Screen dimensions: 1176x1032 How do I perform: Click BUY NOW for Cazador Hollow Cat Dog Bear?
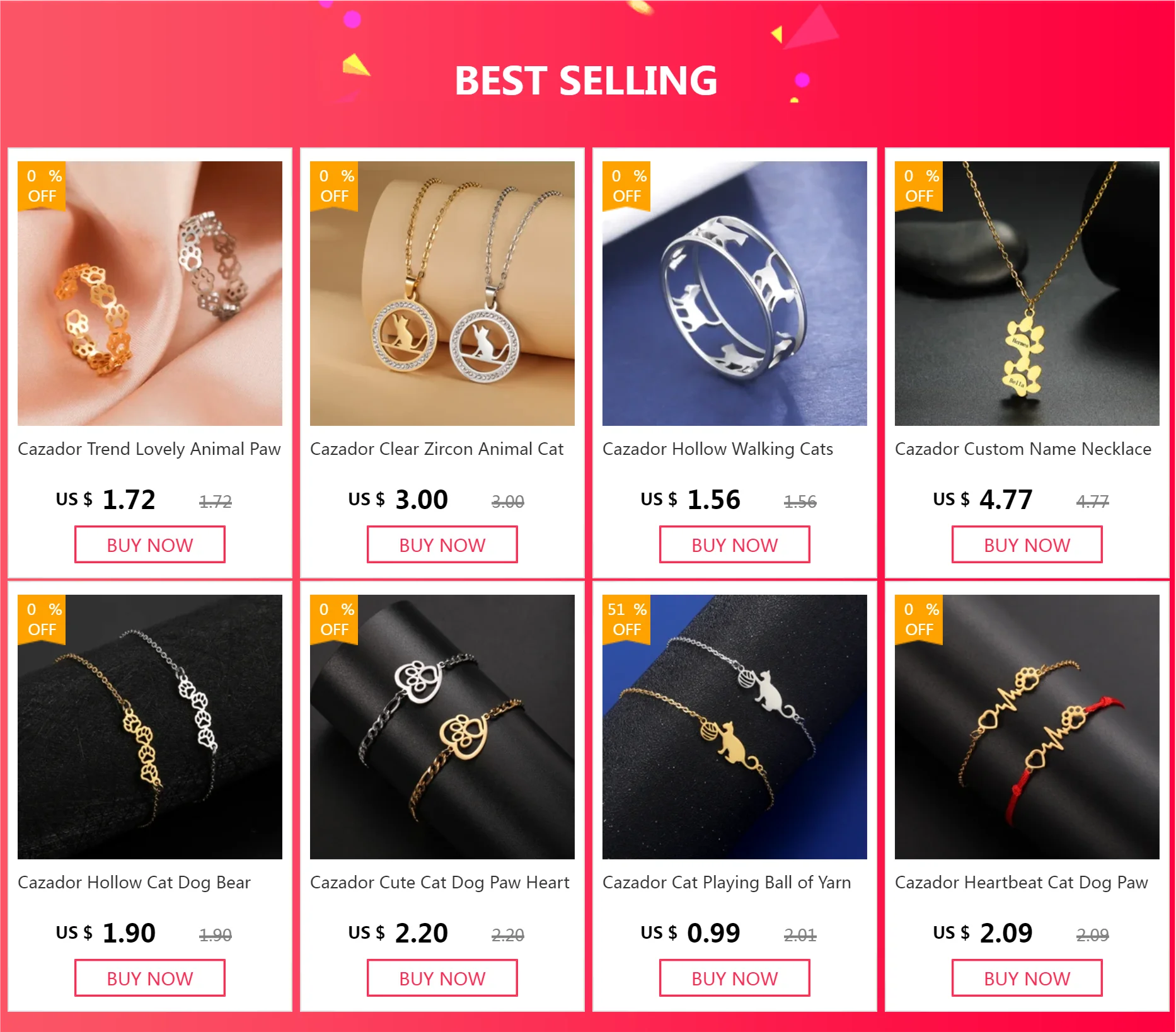click(150, 978)
